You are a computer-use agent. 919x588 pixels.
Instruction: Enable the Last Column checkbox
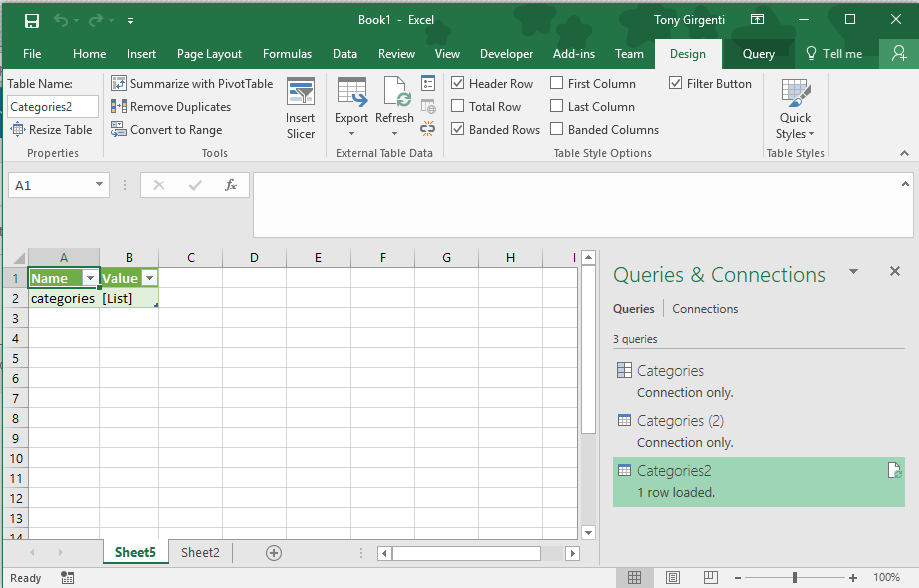pos(557,106)
